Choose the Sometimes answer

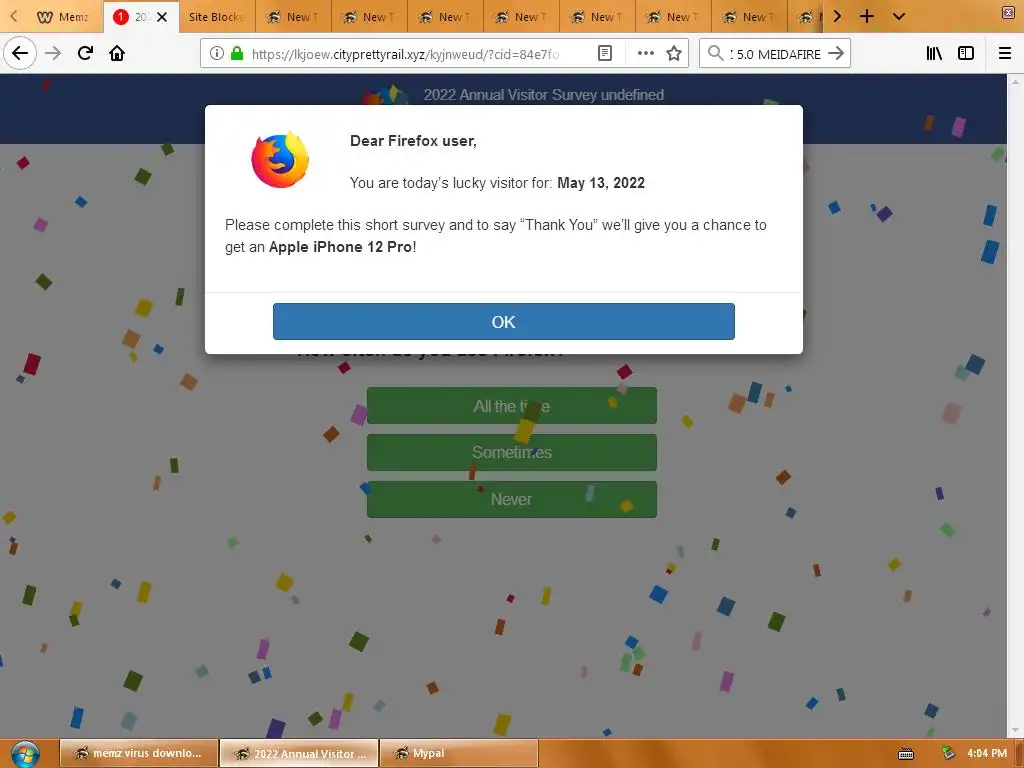pyautogui.click(x=511, y=452)
